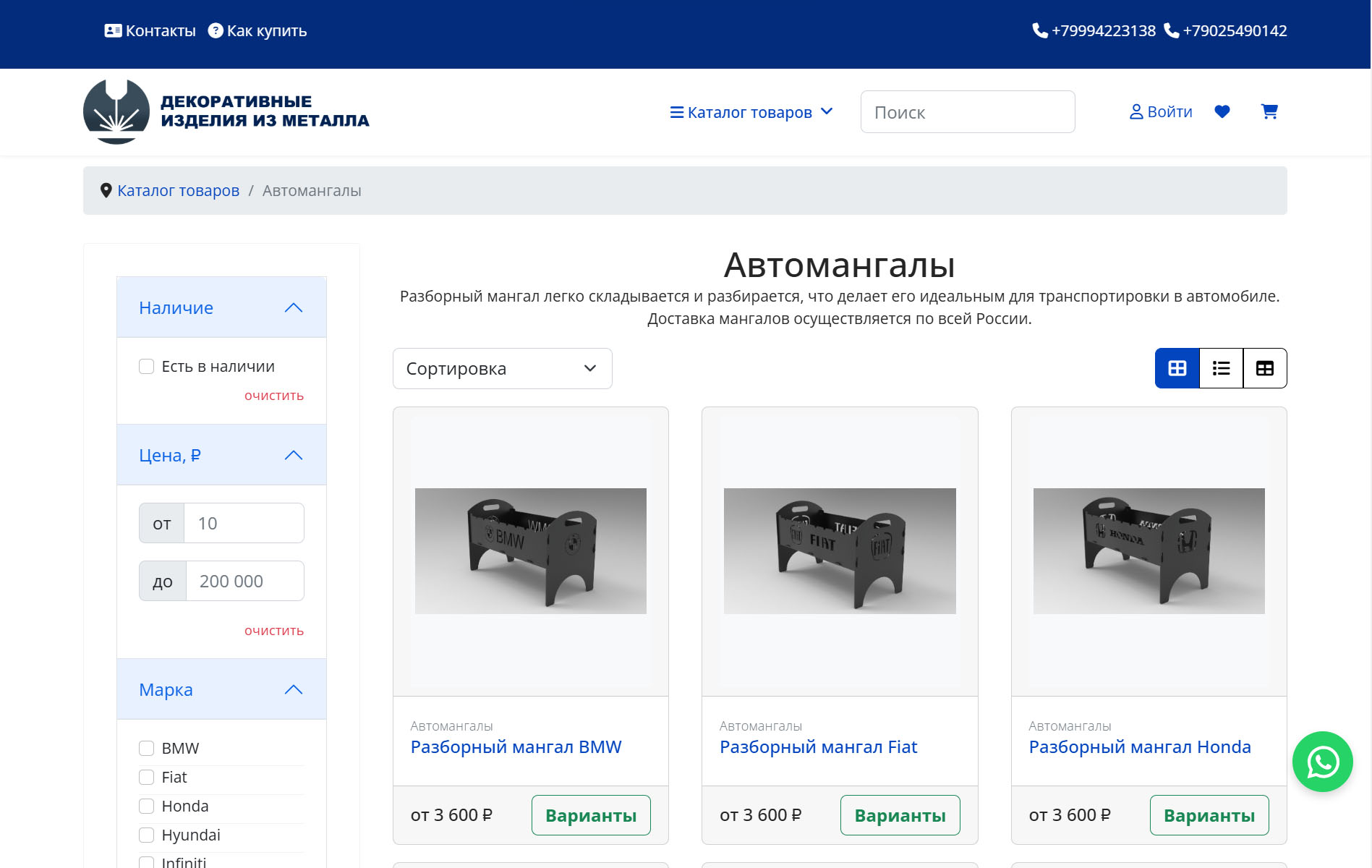Open the BMW grill product image
Screen dimensions: 1372x868
click(531, 551)
